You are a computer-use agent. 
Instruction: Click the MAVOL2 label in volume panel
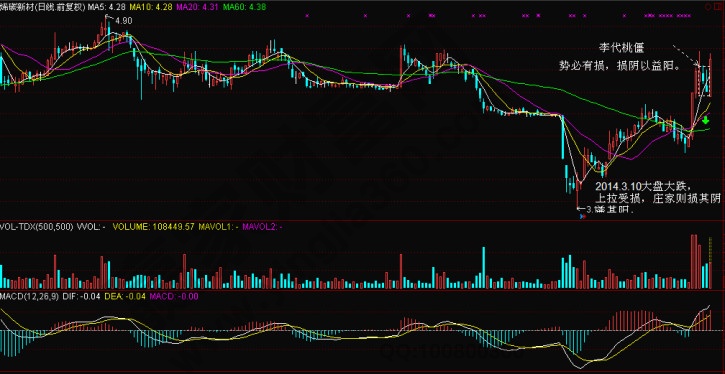pos(263,227)
